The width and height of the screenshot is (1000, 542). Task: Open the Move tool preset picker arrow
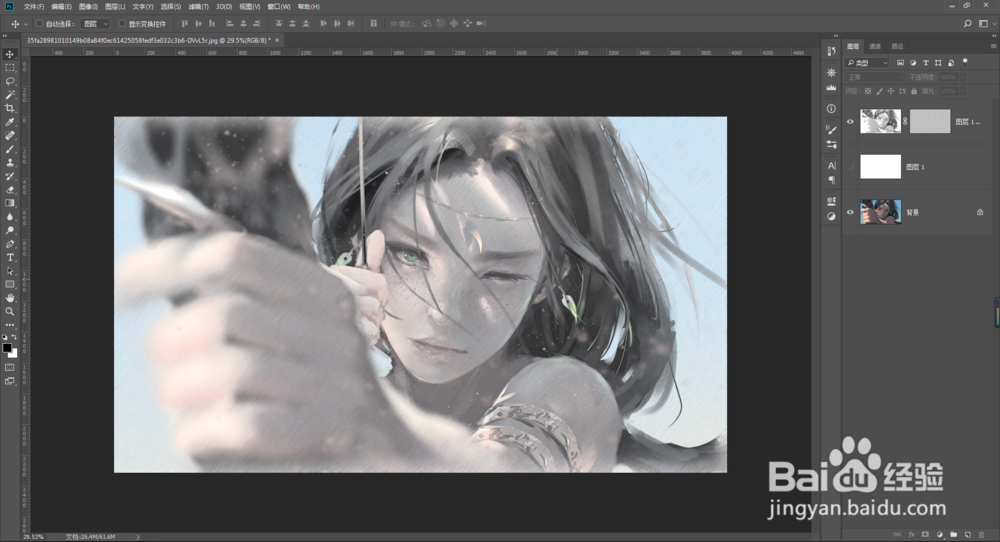point(26,24)
